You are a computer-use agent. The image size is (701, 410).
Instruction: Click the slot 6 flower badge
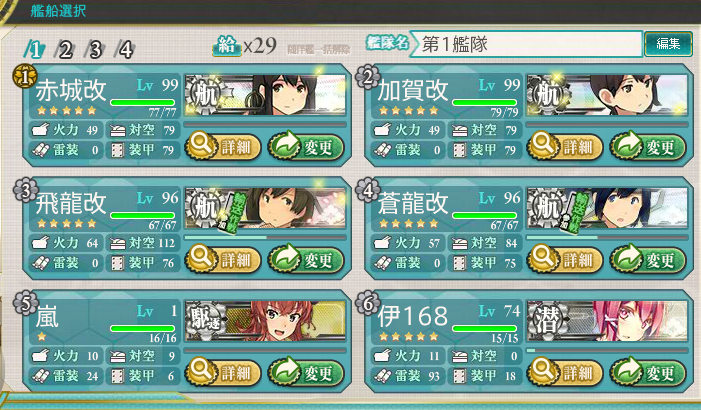tap(367, 303)
